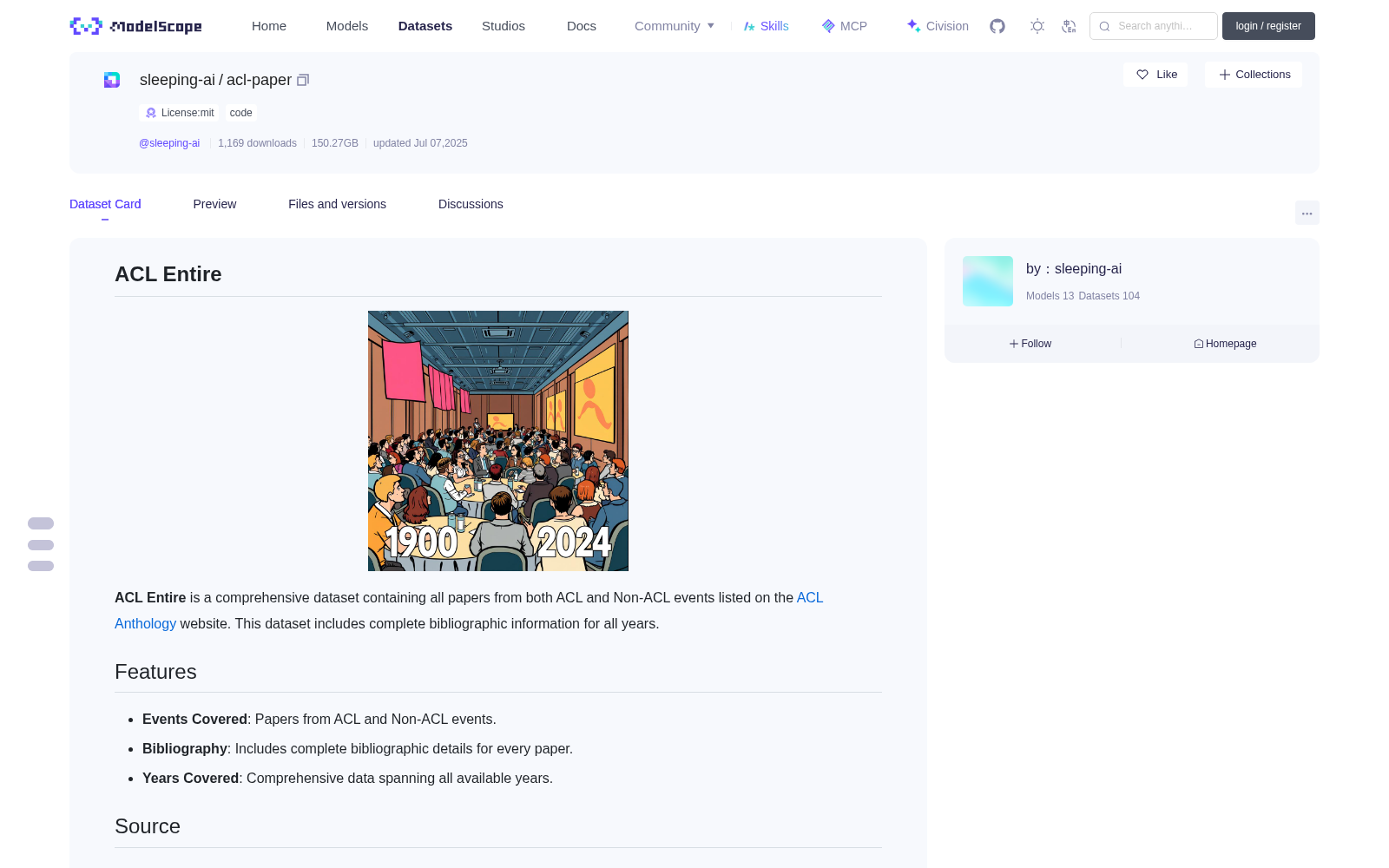Click the License:mit tag
The image size is (1389, 868).
click(x=180, y=113)
